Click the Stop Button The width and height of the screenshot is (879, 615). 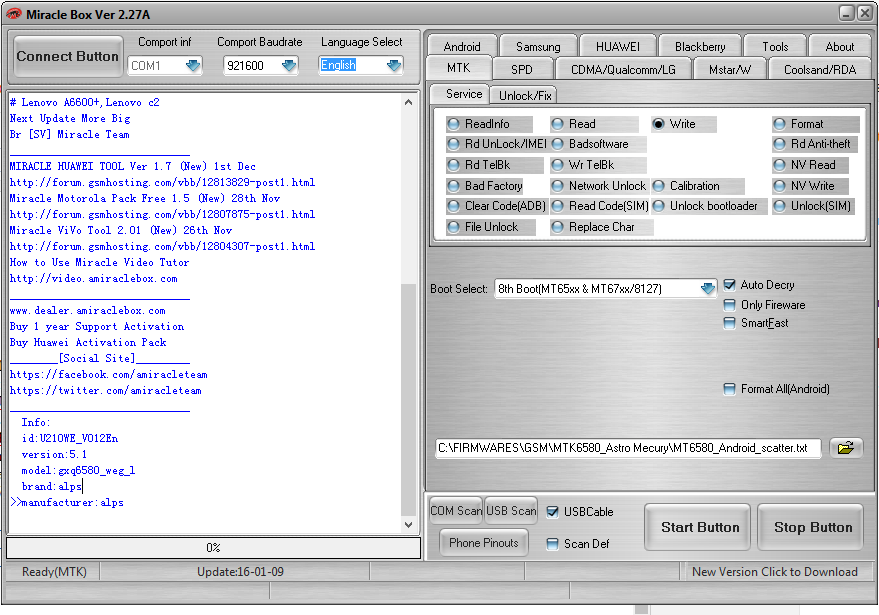(x=813, y=527)
